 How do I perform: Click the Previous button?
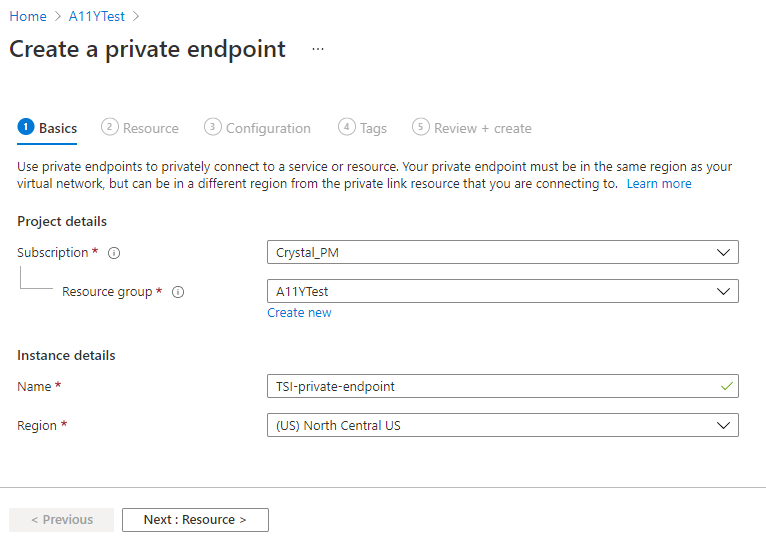point(61,520)
